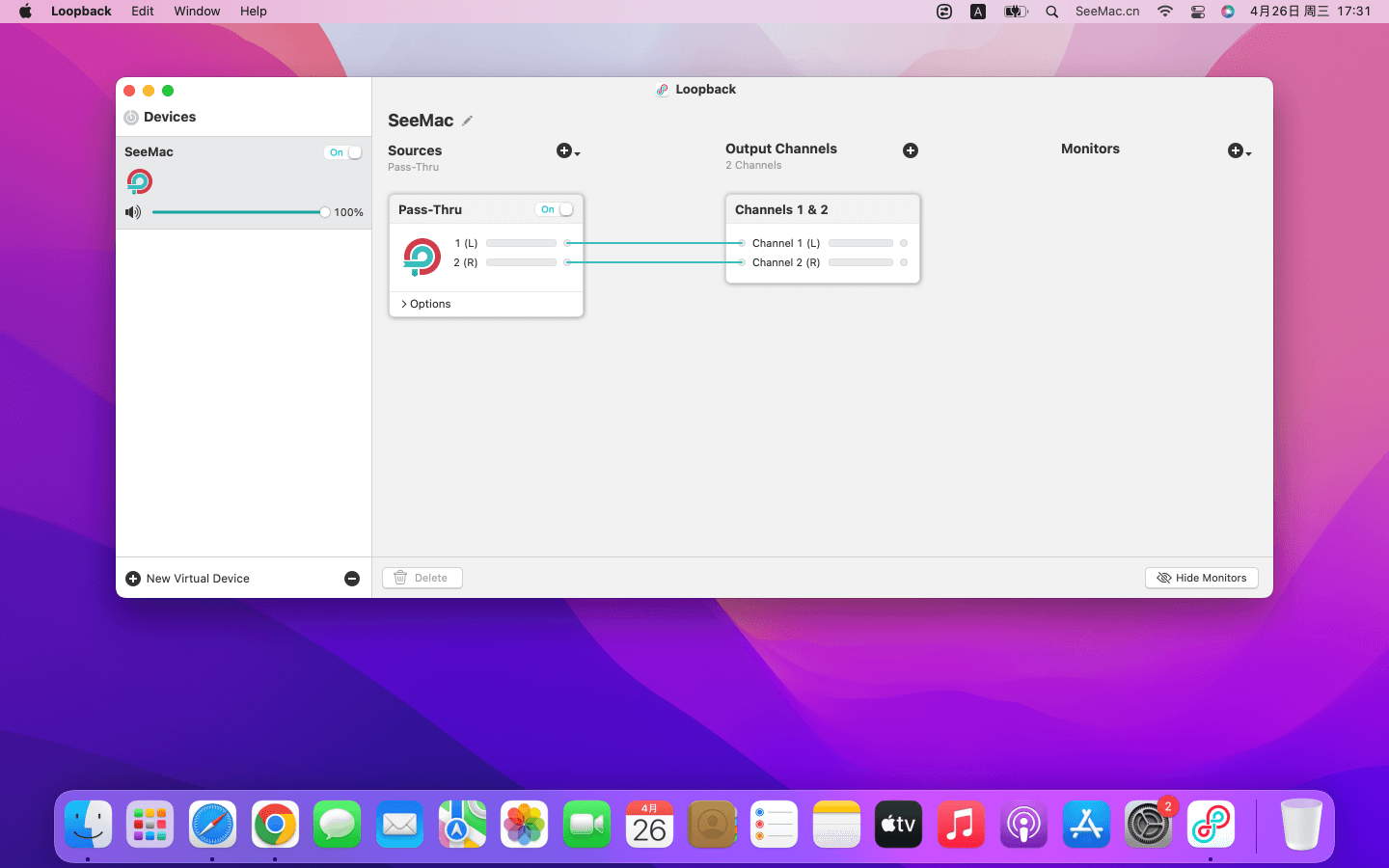Image resolution: width=1389 pixels, height=868 pixels.
Task: Open Spotlight search in menu bar
Action: pyautogui.click(x=1052, y=12)
